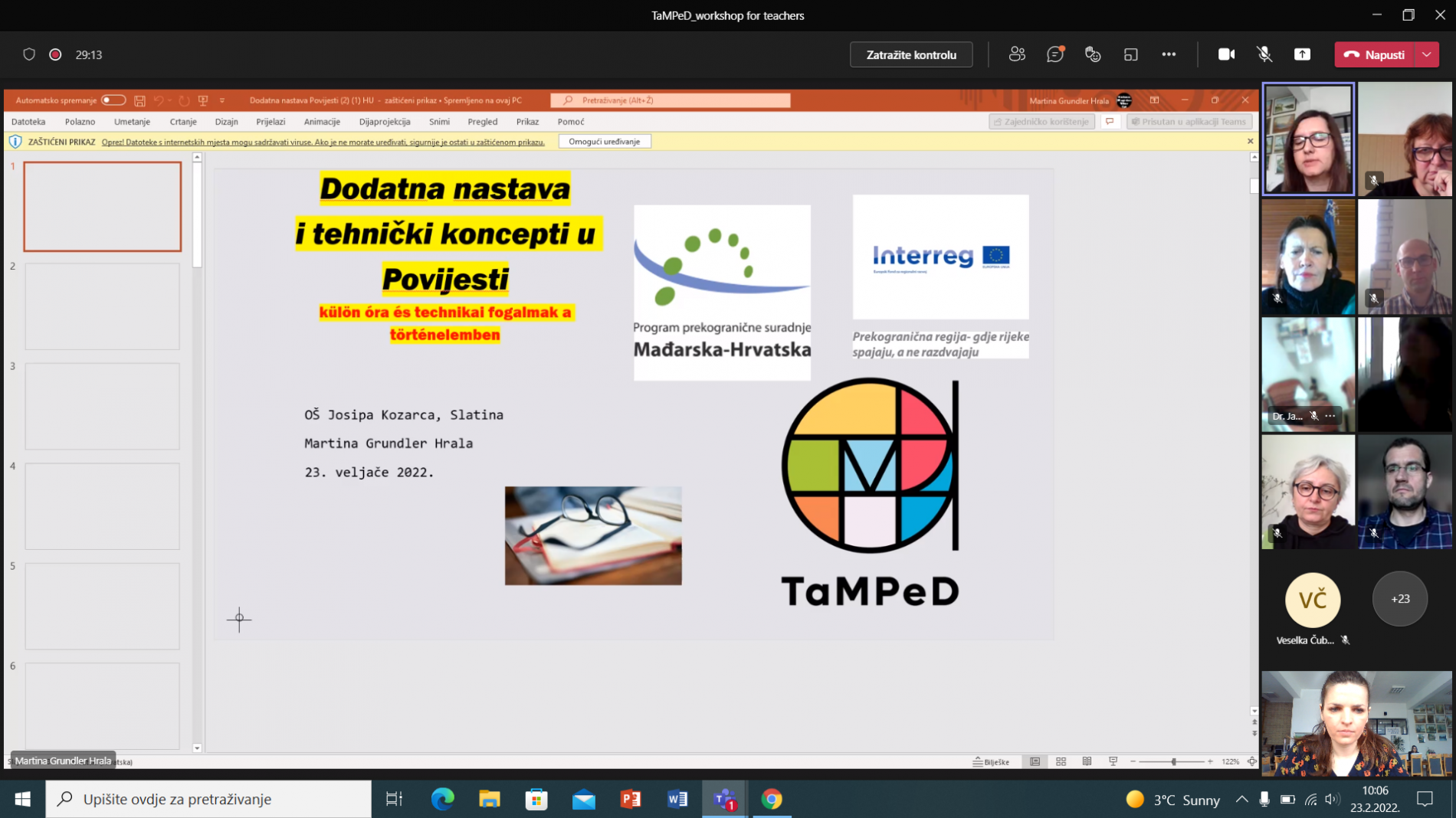Click slide panel scroll down arrow
The height and width of the screenshot is (818, 1456).
[x=197, y=748]
